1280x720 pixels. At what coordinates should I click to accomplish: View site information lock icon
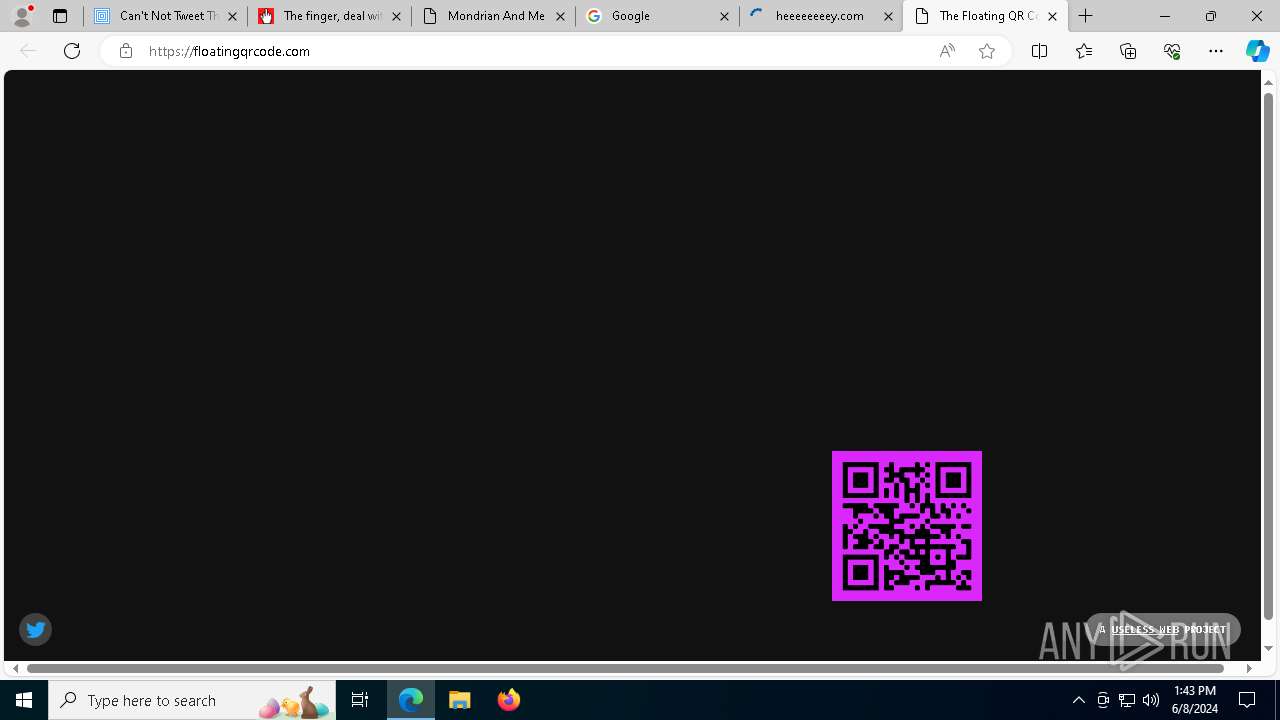point(125,51)
